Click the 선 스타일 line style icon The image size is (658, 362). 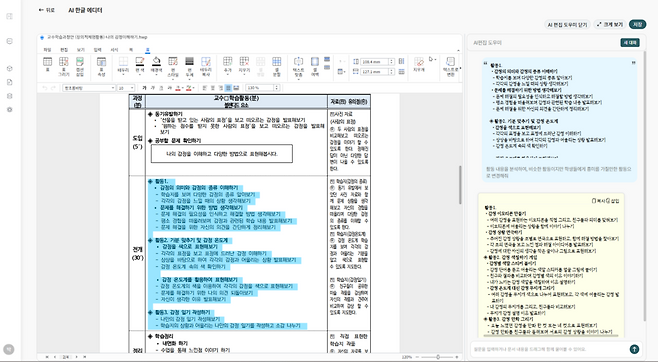pos(172,62)
